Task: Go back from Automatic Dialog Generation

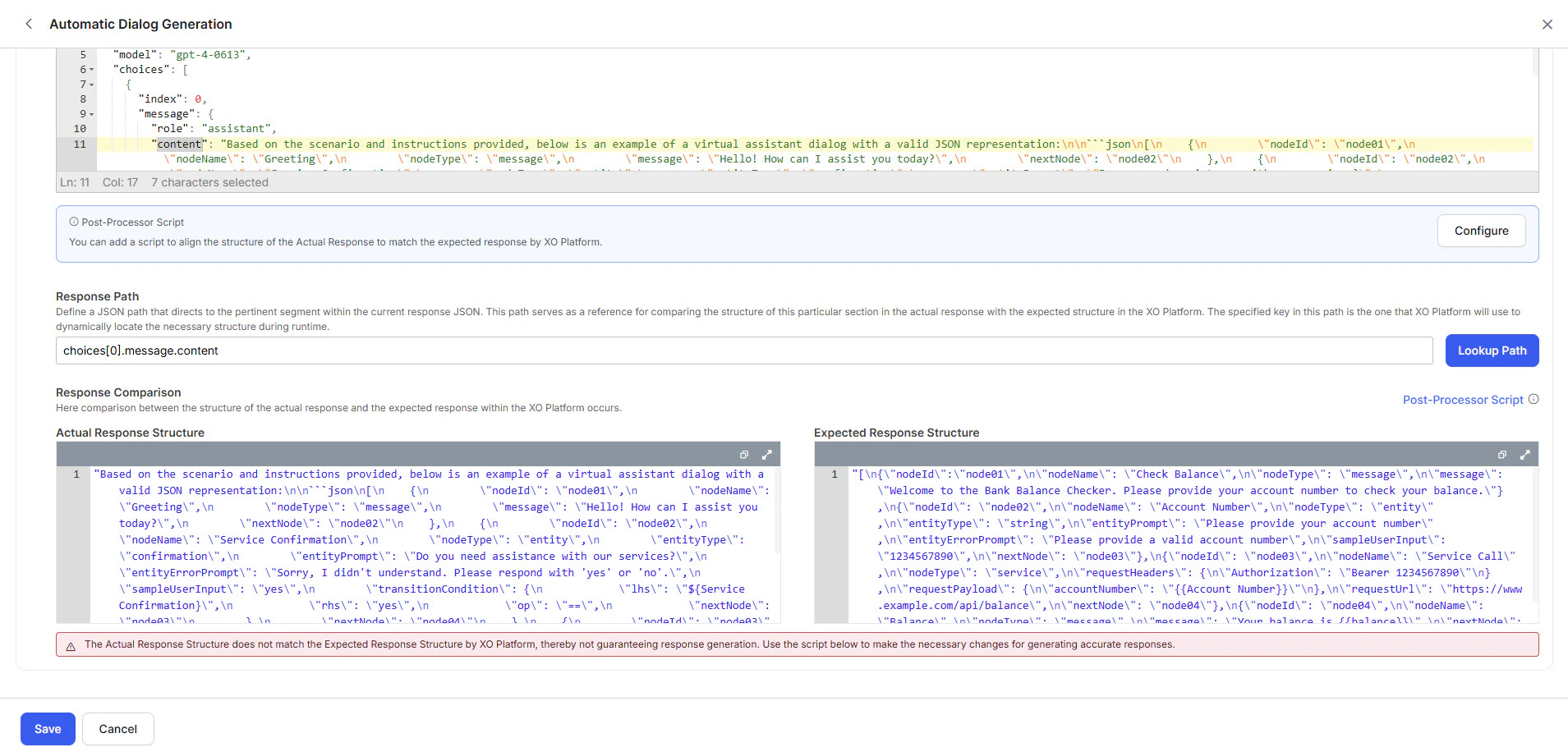Action: [29, 24]
